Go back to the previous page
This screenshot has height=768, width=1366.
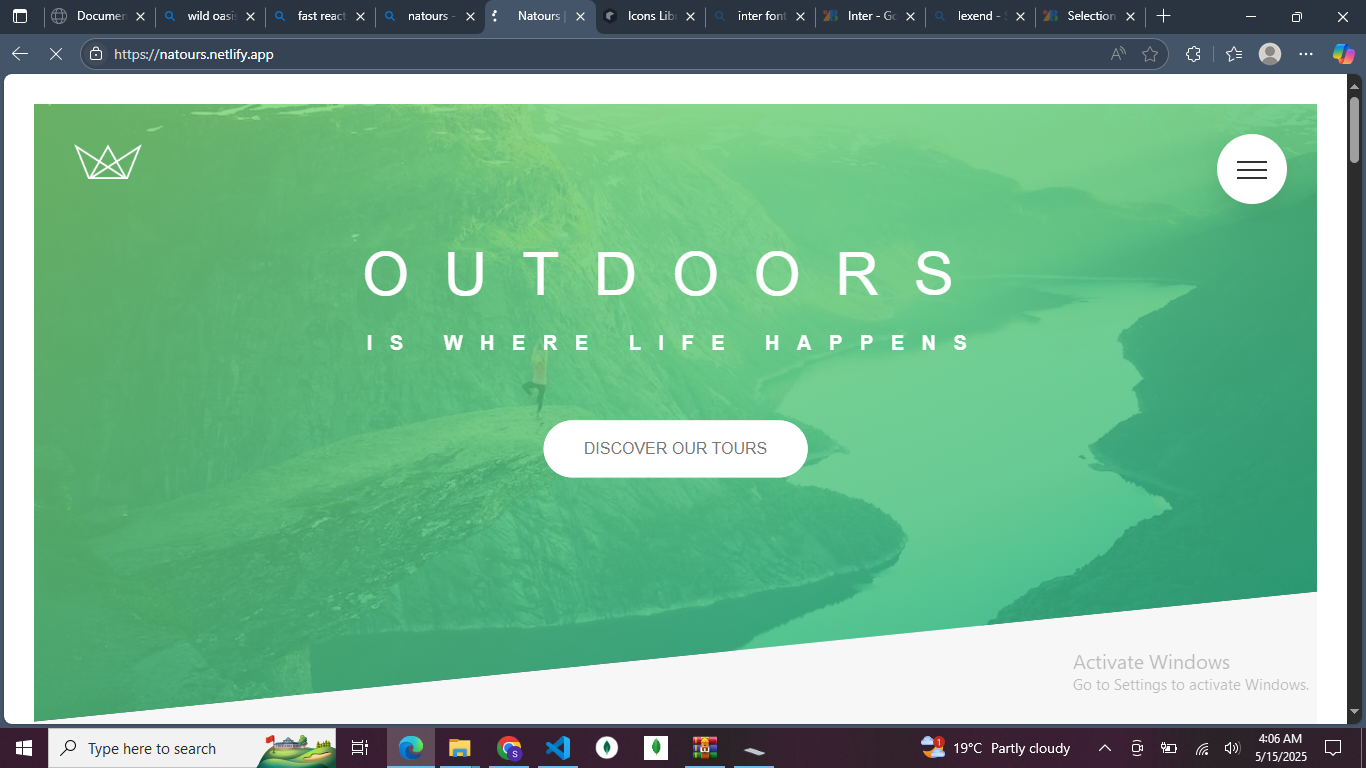(20, 54)
